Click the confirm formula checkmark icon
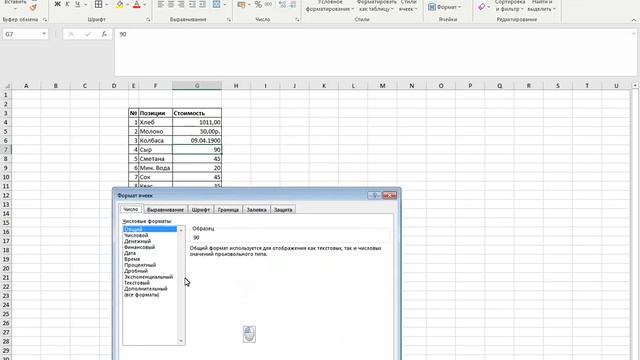This screenshot has width=640, height=360. tap(87, 34)
